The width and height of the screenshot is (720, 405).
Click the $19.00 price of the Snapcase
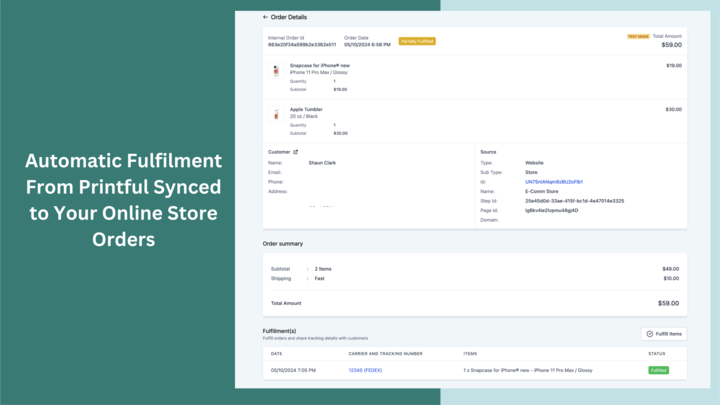[674, 66]
